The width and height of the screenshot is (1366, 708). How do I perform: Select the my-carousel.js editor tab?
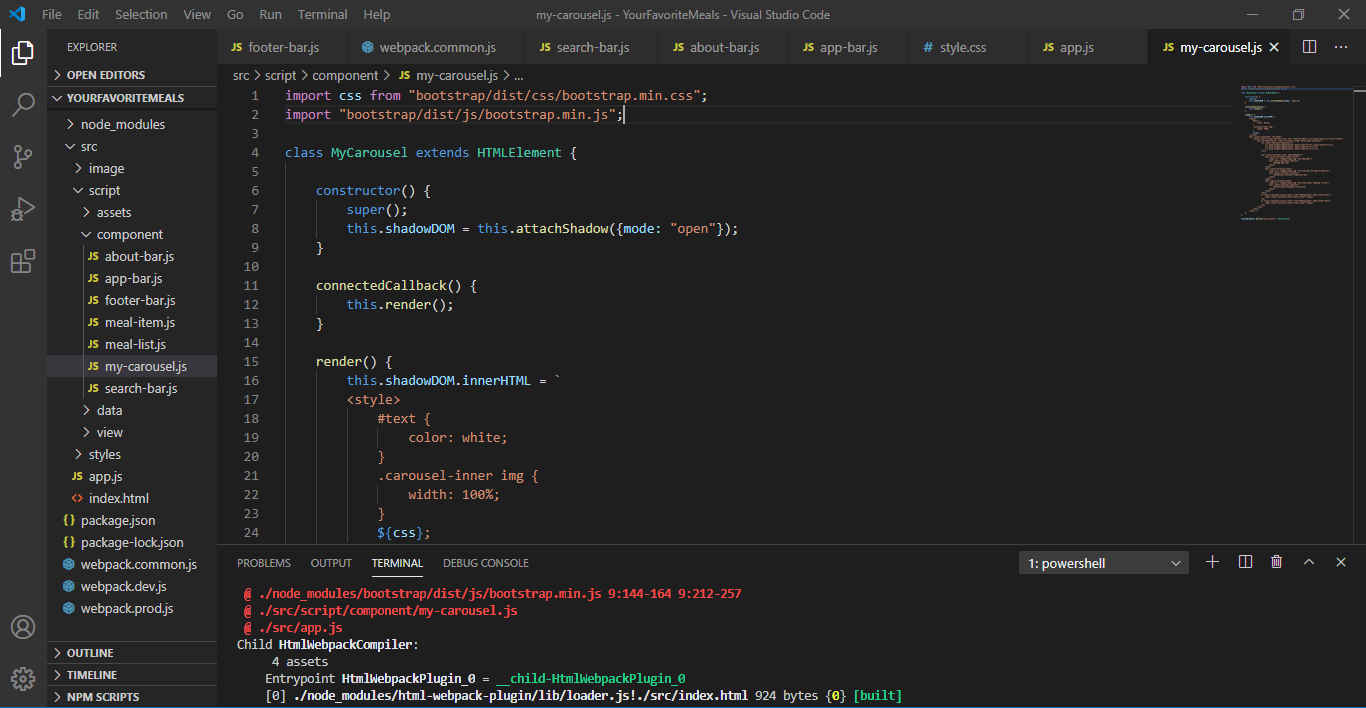point(1220,47)
